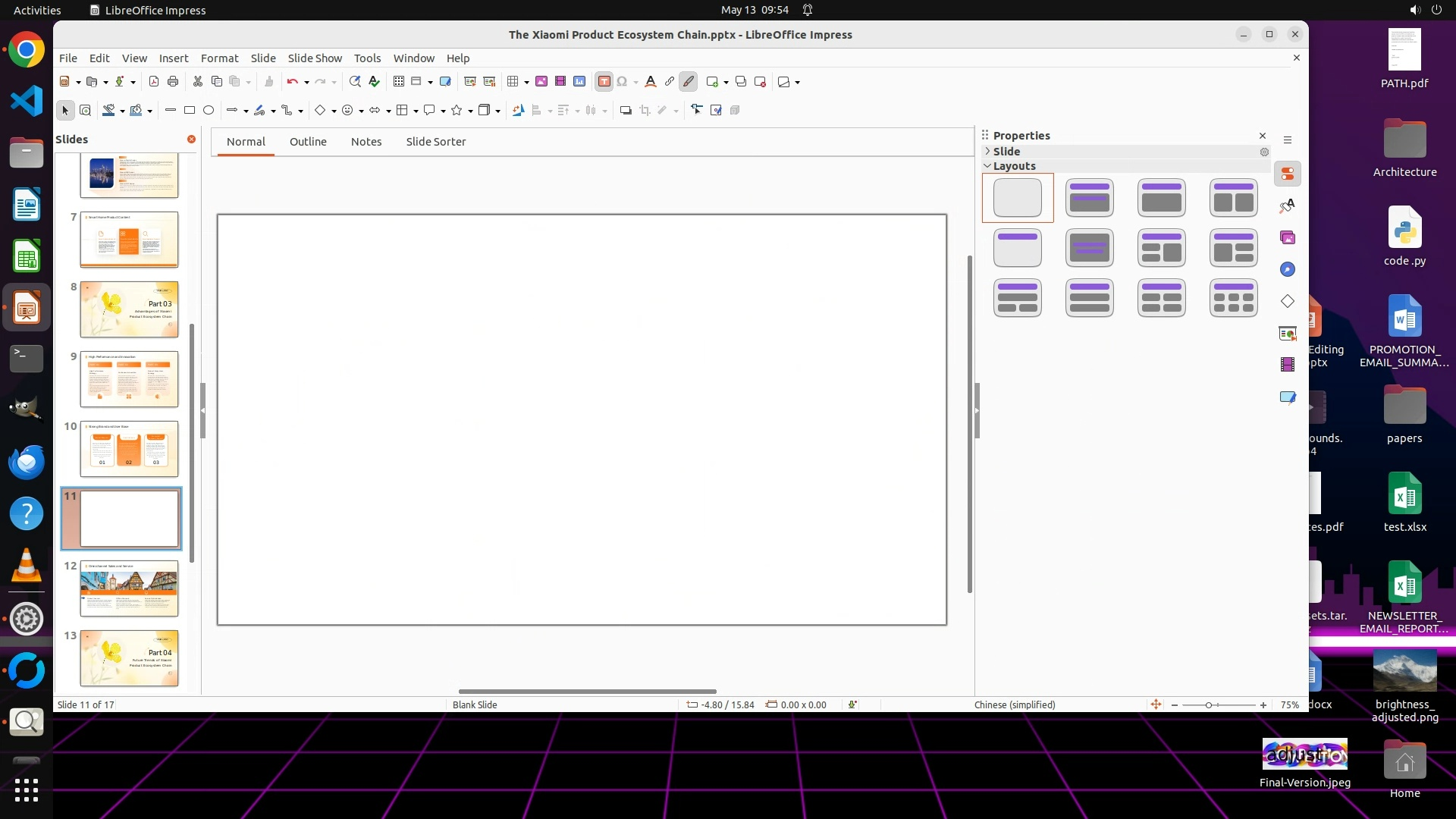Expand the Slide properties section
Viewport: 1456px width, 819px height.
[x=987, y=152]
